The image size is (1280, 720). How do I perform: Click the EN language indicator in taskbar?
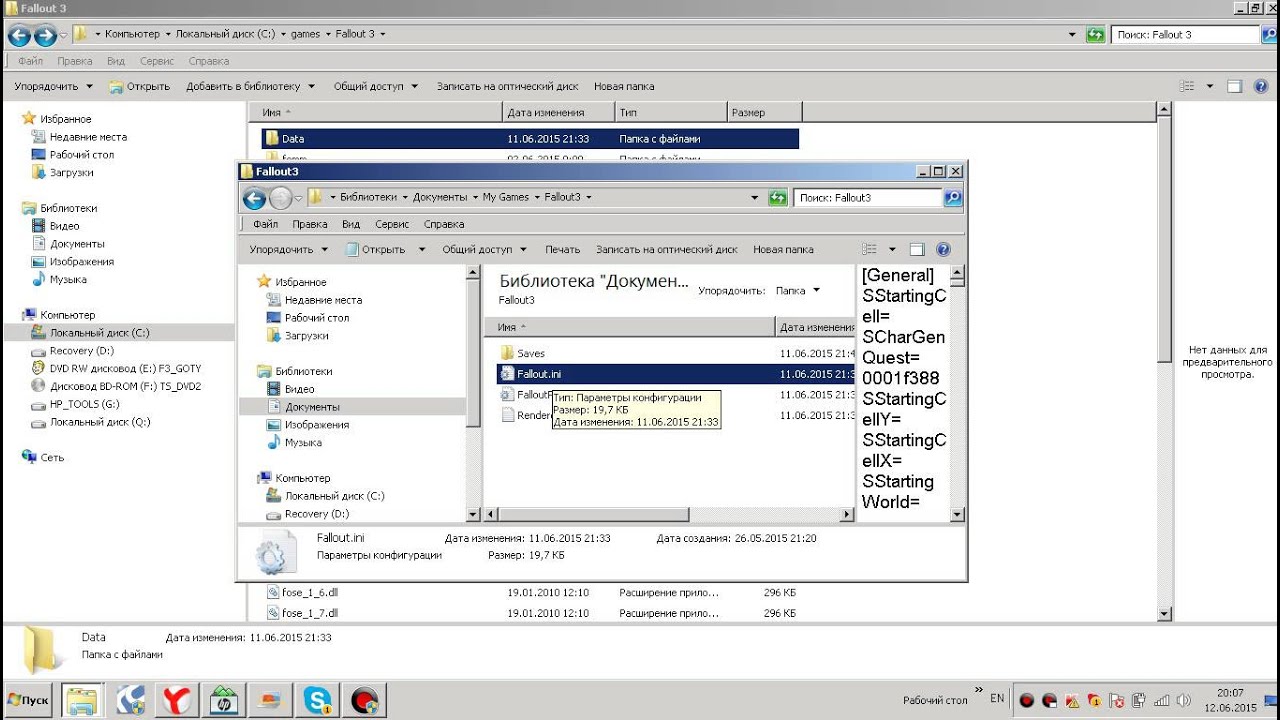[x=997, y=698]
